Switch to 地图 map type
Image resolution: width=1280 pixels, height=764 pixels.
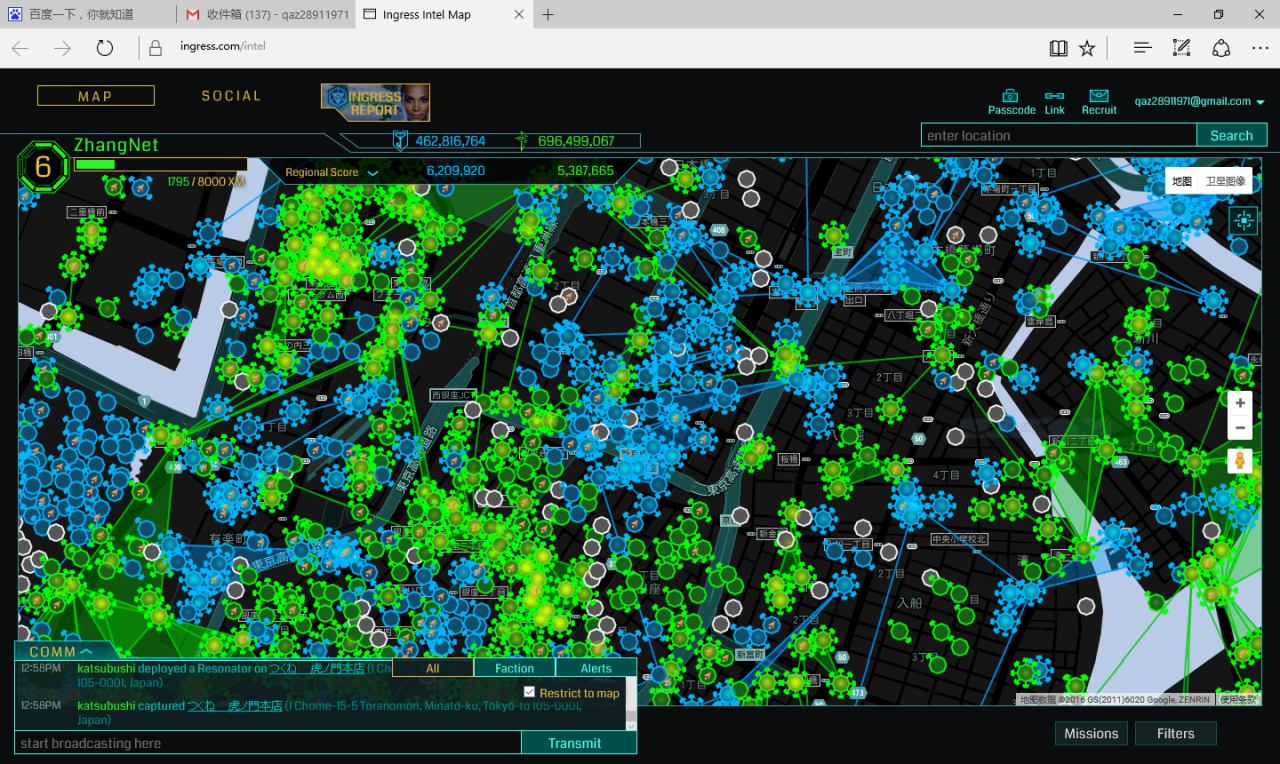[1182, 181]
